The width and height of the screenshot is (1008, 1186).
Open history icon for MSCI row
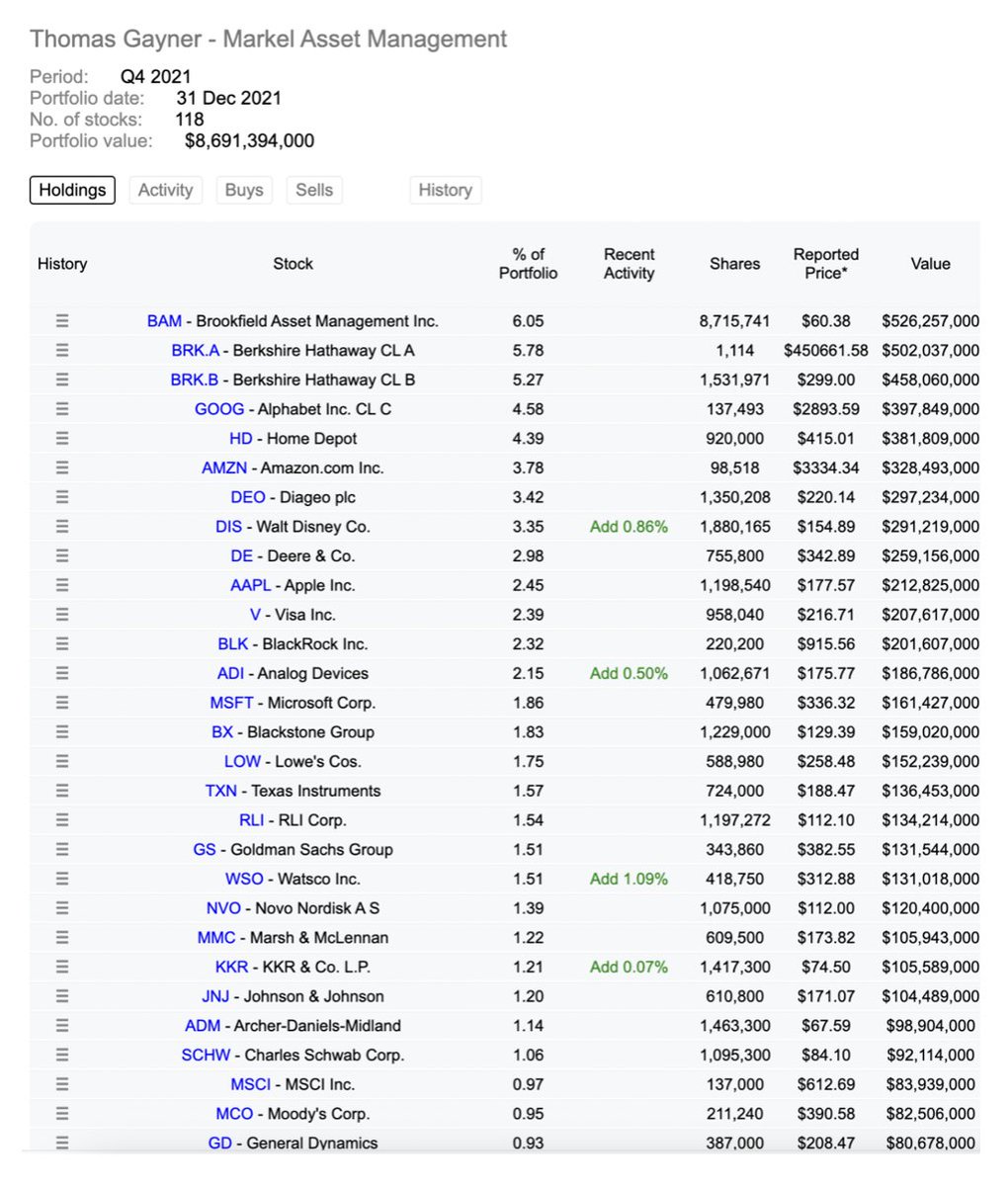point(62,1084)
